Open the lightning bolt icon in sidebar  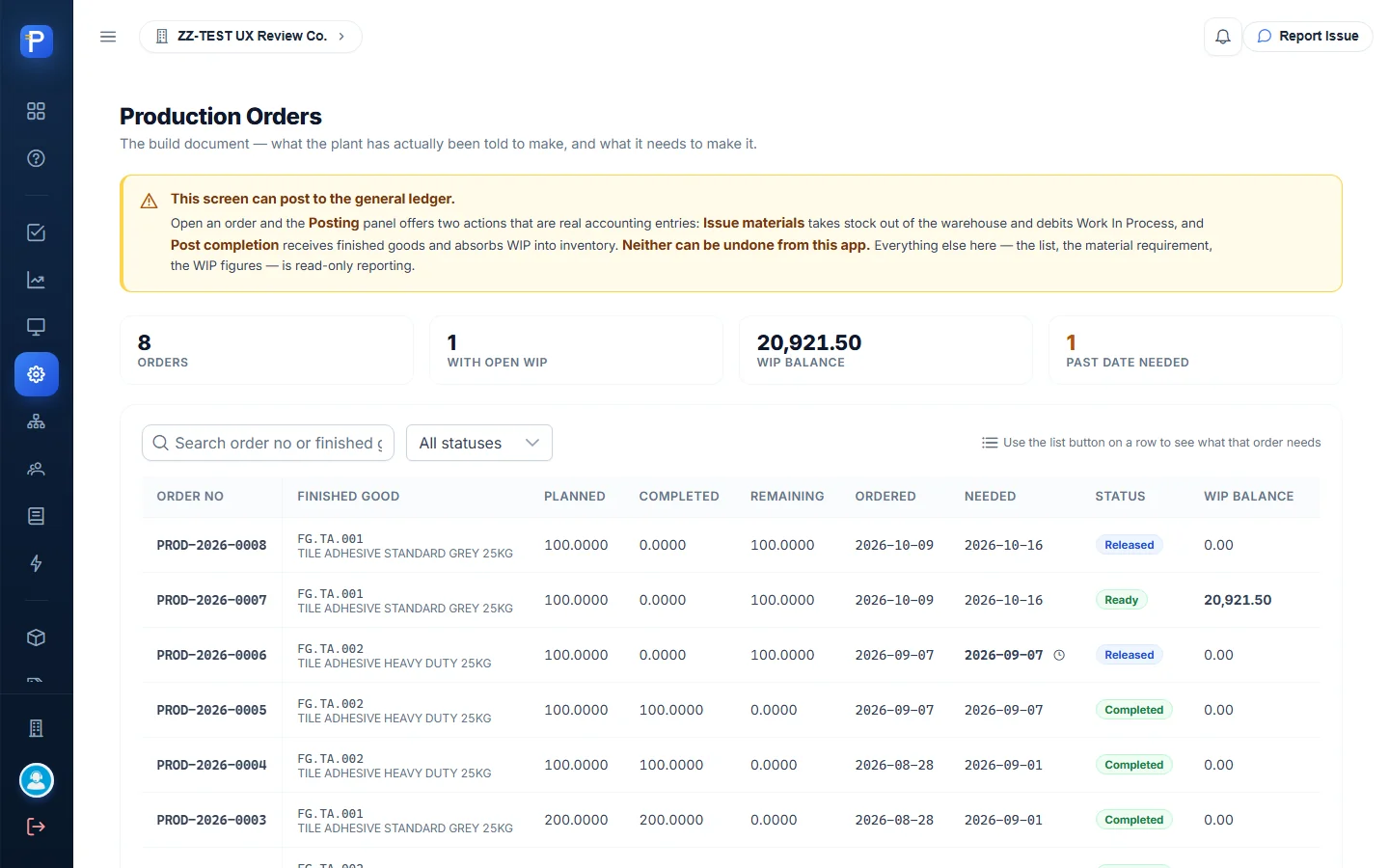pos(36,563)
